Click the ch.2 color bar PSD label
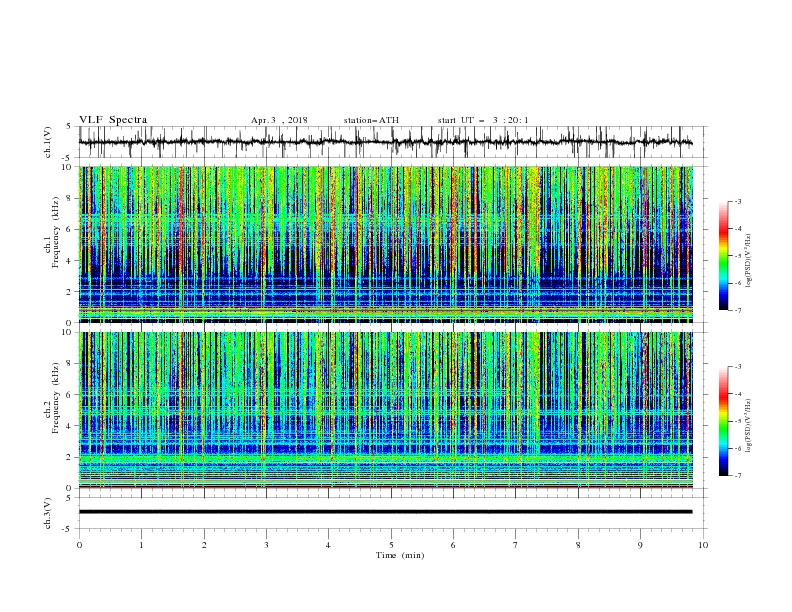Screen dimensions: 792x612 (x=749, y=425)
